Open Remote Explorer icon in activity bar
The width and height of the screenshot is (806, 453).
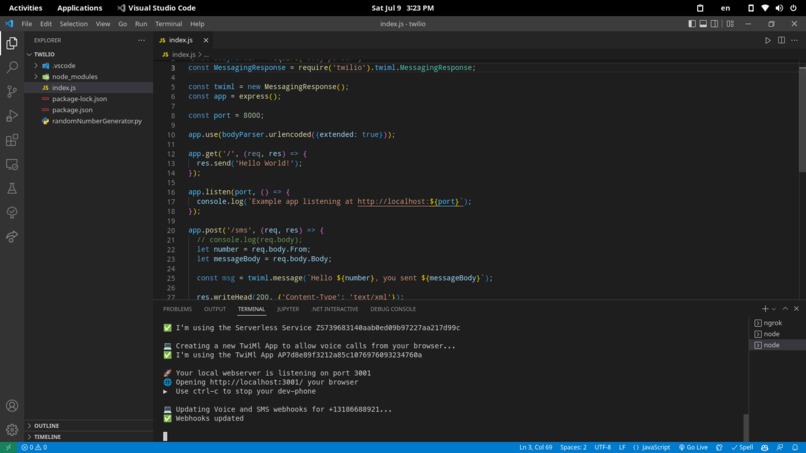click(x=12, y=165)
